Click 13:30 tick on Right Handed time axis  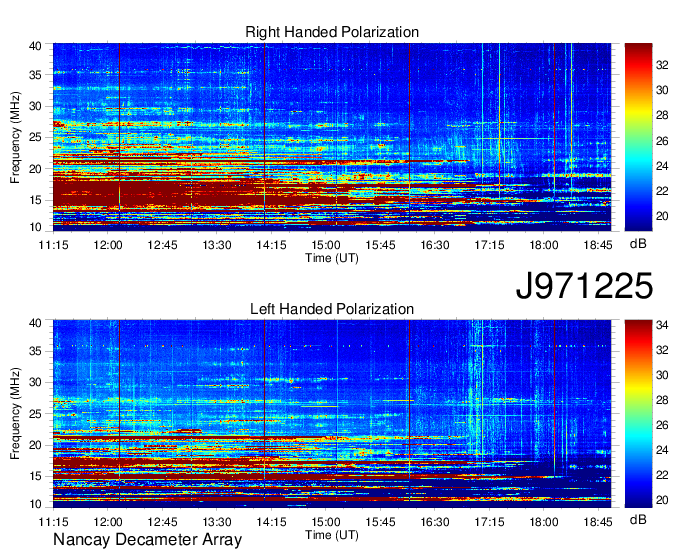[217, 245]
